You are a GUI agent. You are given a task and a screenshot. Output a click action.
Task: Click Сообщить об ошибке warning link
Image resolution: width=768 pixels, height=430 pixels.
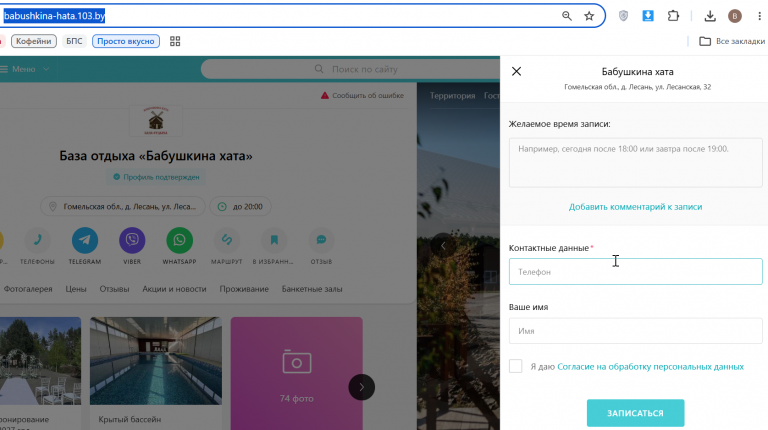coord(362,96)
